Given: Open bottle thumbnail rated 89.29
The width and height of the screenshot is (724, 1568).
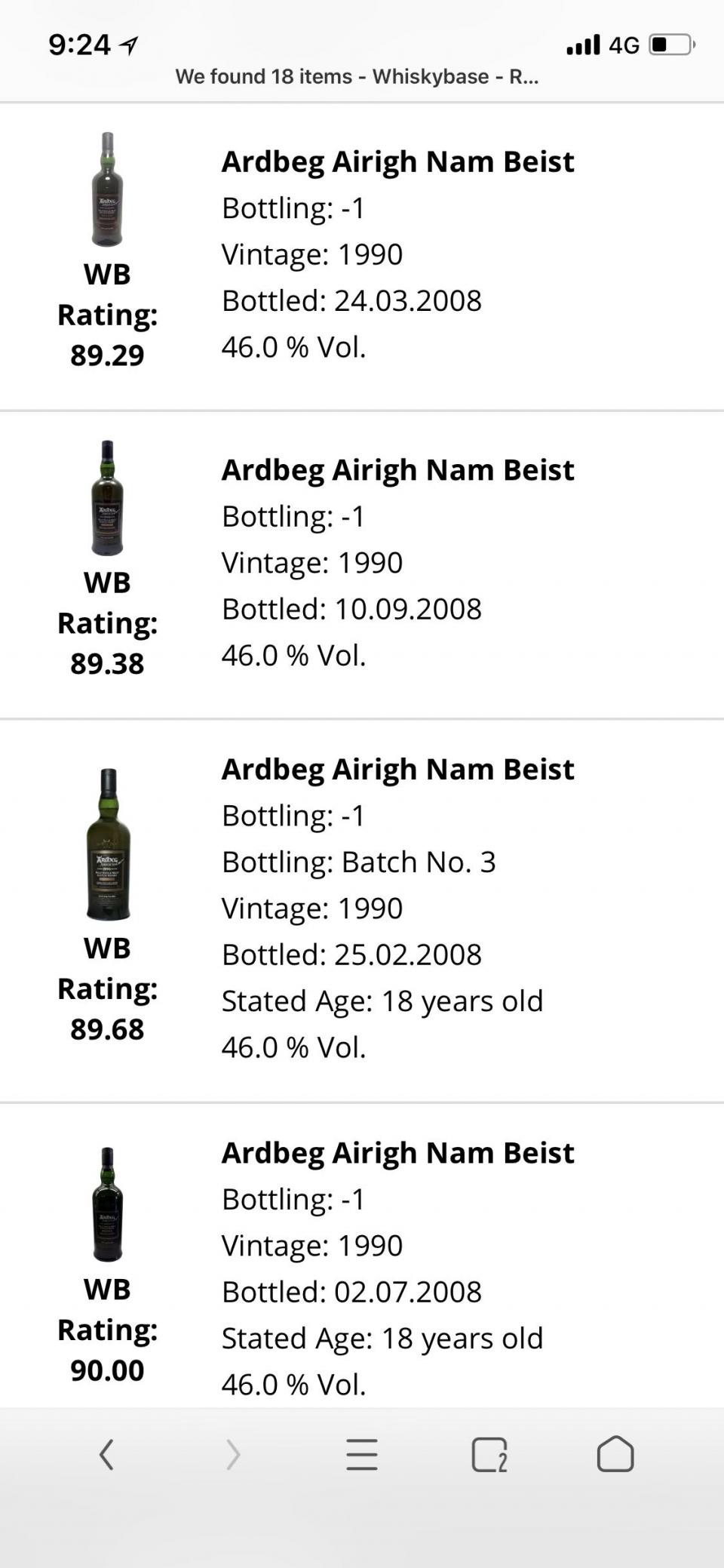Looking at the screenshot, I should click(107, 189).
